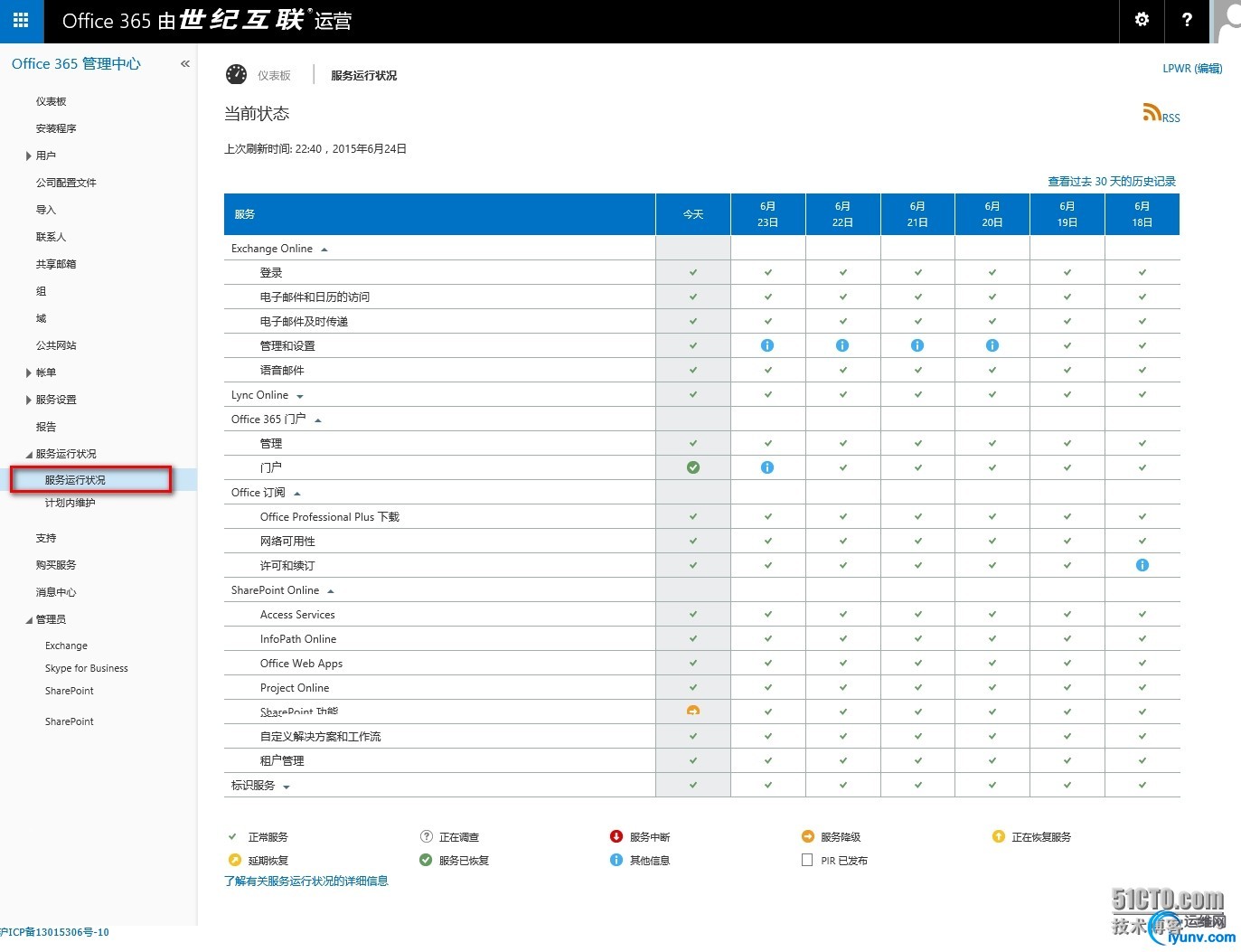Collapse the Office 365 门户 group
The image size is (1241, 952).
click(318, 420)
